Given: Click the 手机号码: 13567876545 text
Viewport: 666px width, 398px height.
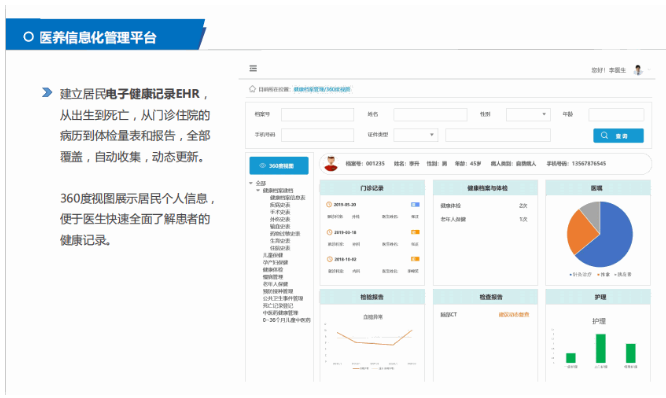Looking at the screenshot, I should 576,164.
